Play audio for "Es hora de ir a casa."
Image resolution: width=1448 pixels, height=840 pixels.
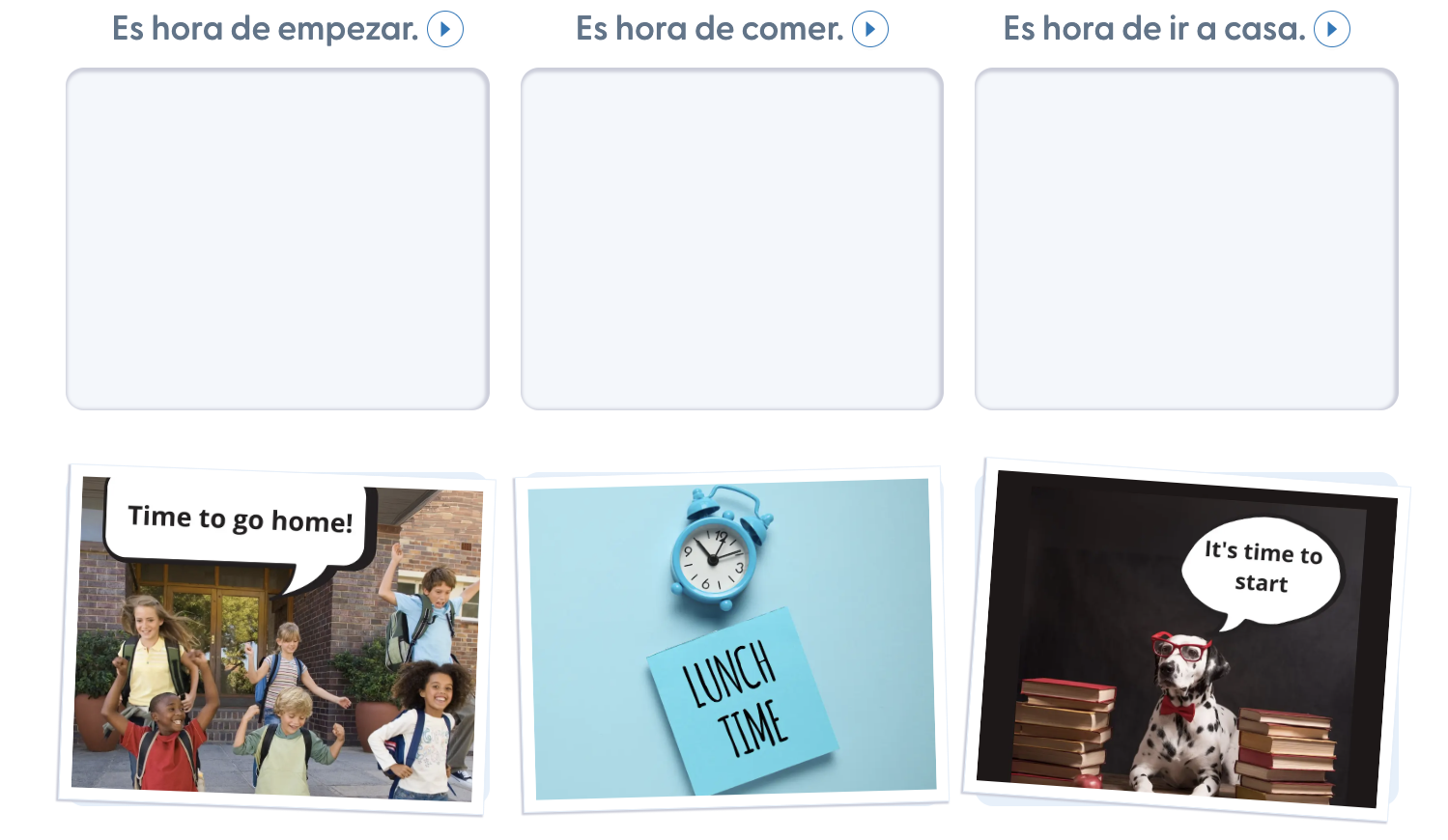(x=1332, y=29)
